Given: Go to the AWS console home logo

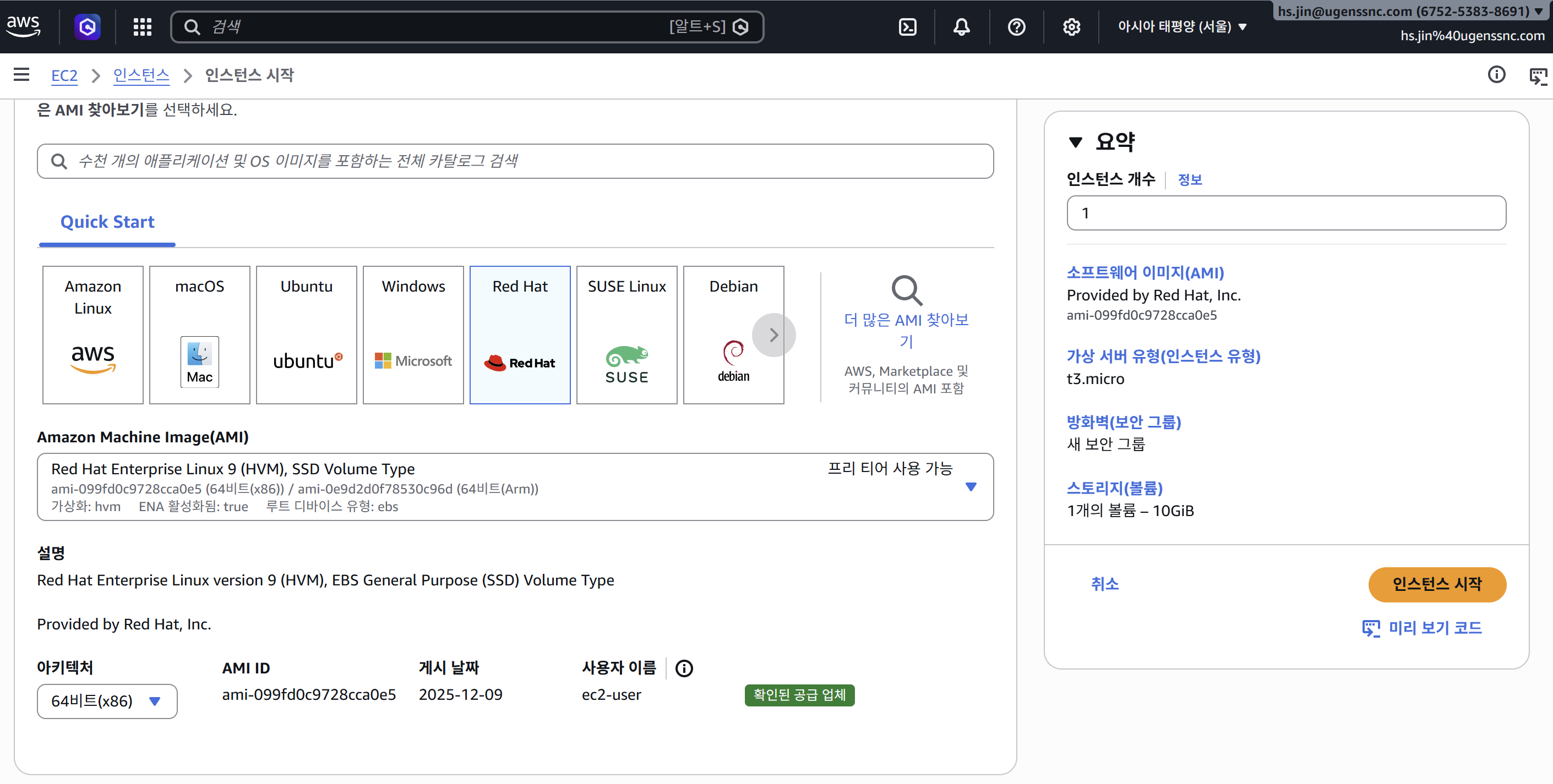Looking at the screenshot, I should click(x=24, y=26).
